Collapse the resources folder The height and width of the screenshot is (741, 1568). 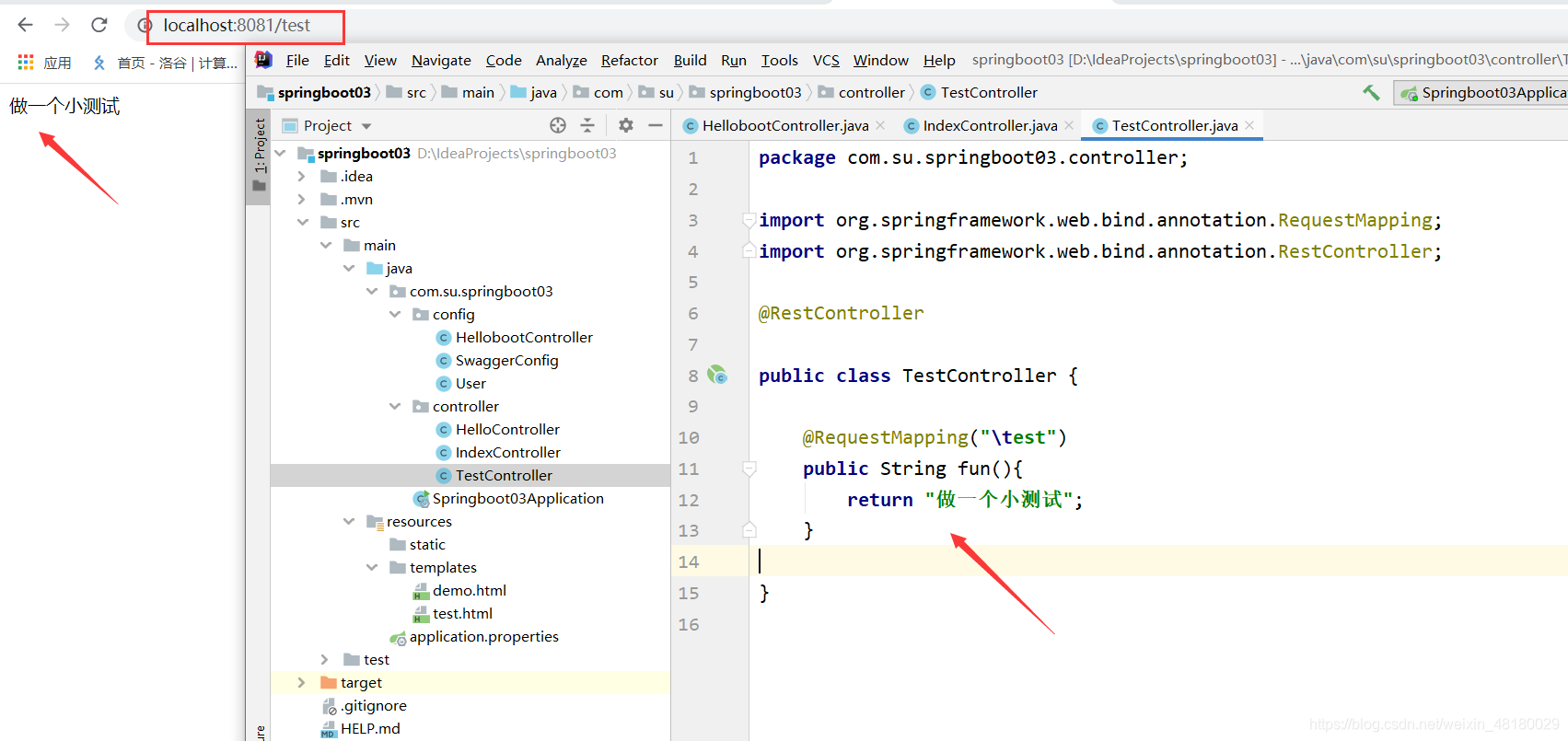point(348,521)
